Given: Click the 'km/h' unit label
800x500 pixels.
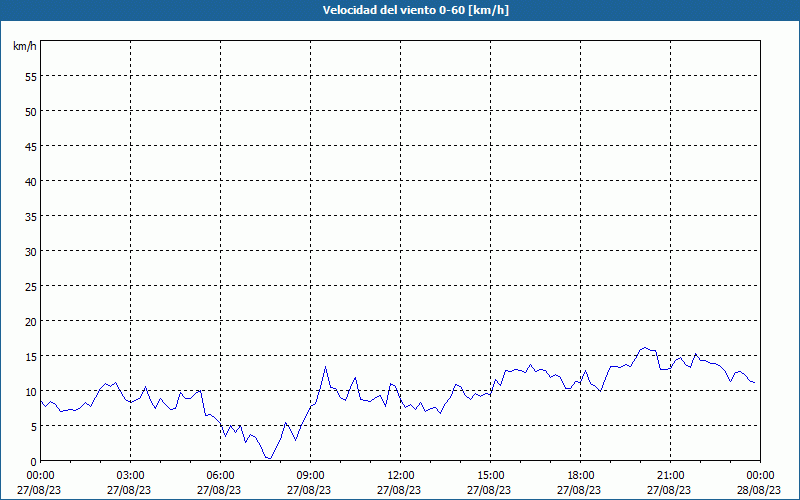Looking at the screenshot, I should 25,46.
